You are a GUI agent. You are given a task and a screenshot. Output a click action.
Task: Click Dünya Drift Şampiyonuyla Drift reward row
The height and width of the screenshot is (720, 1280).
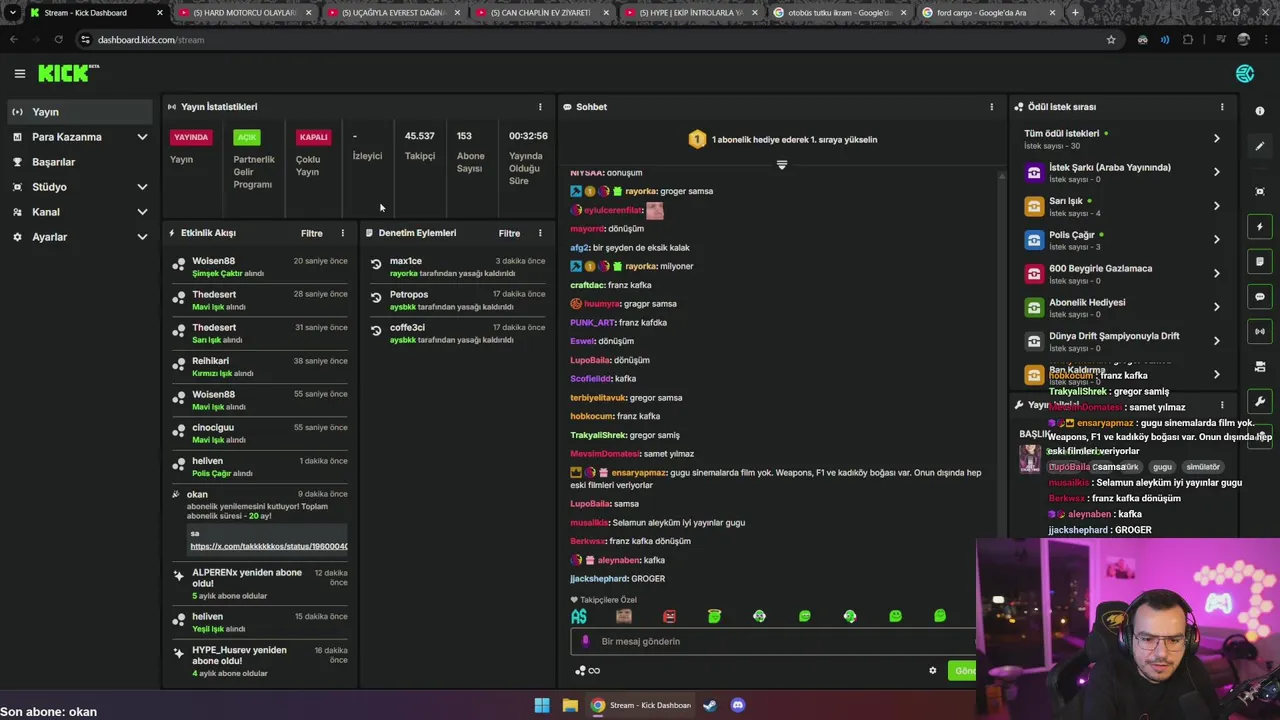coord(1123,341)
